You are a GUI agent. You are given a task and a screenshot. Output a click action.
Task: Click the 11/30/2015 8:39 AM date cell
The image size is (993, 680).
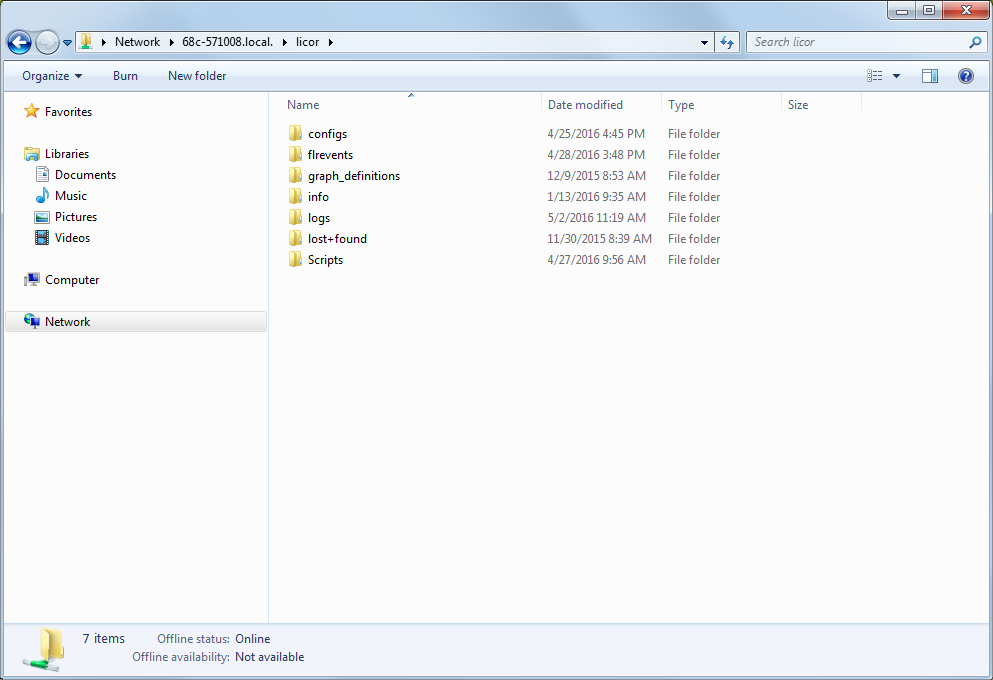point(599,238)
